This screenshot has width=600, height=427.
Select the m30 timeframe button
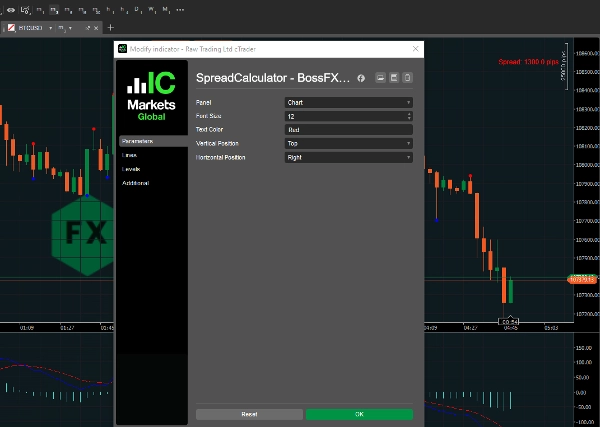point(96,10)
